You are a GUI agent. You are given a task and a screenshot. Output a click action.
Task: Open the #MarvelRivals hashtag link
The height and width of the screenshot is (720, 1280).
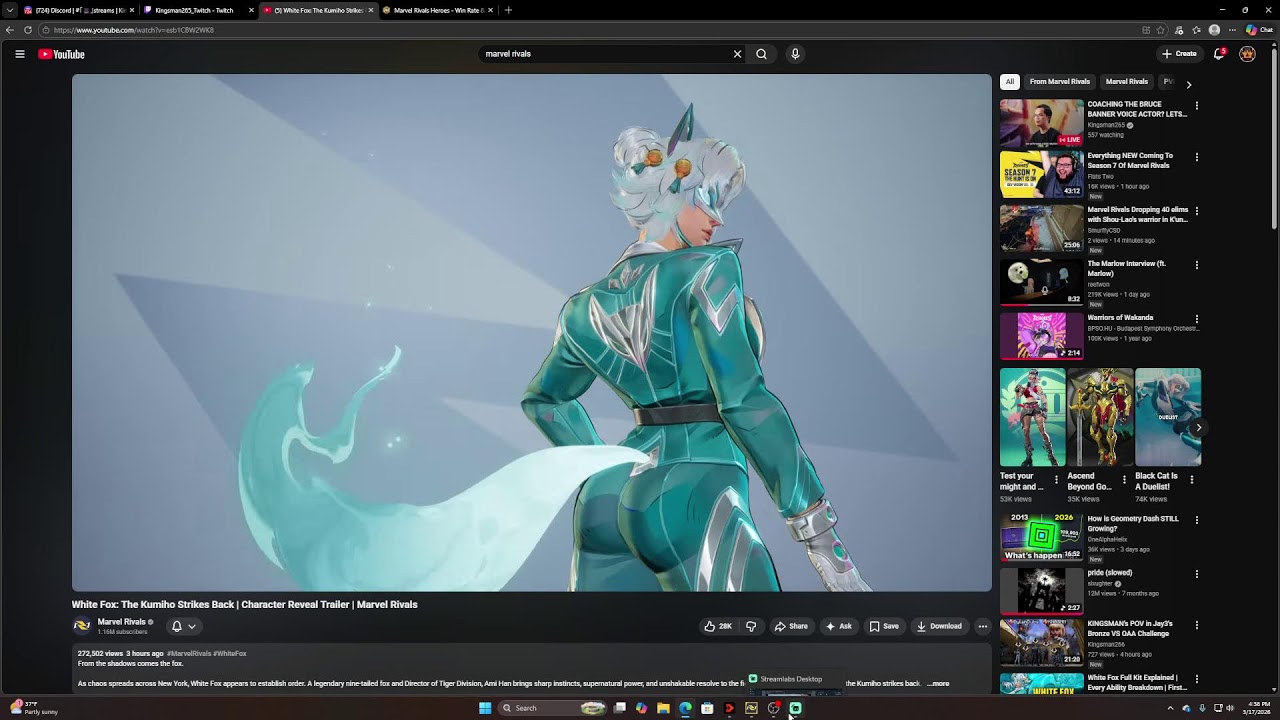point(189,654)
